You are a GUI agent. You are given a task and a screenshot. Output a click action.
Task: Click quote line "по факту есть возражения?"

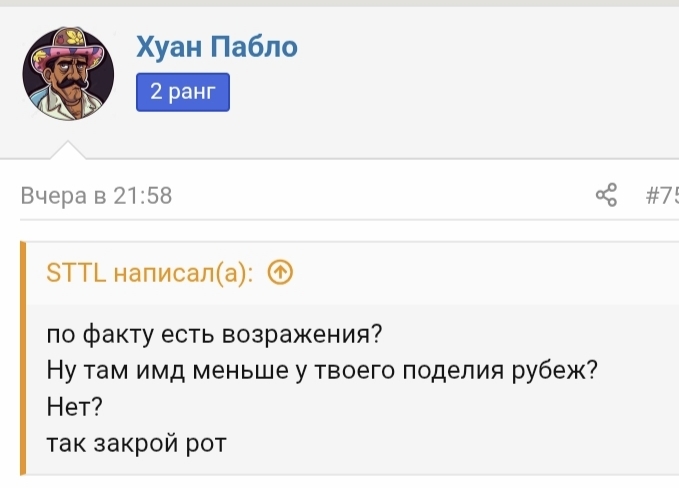click(x=215, y=334)
